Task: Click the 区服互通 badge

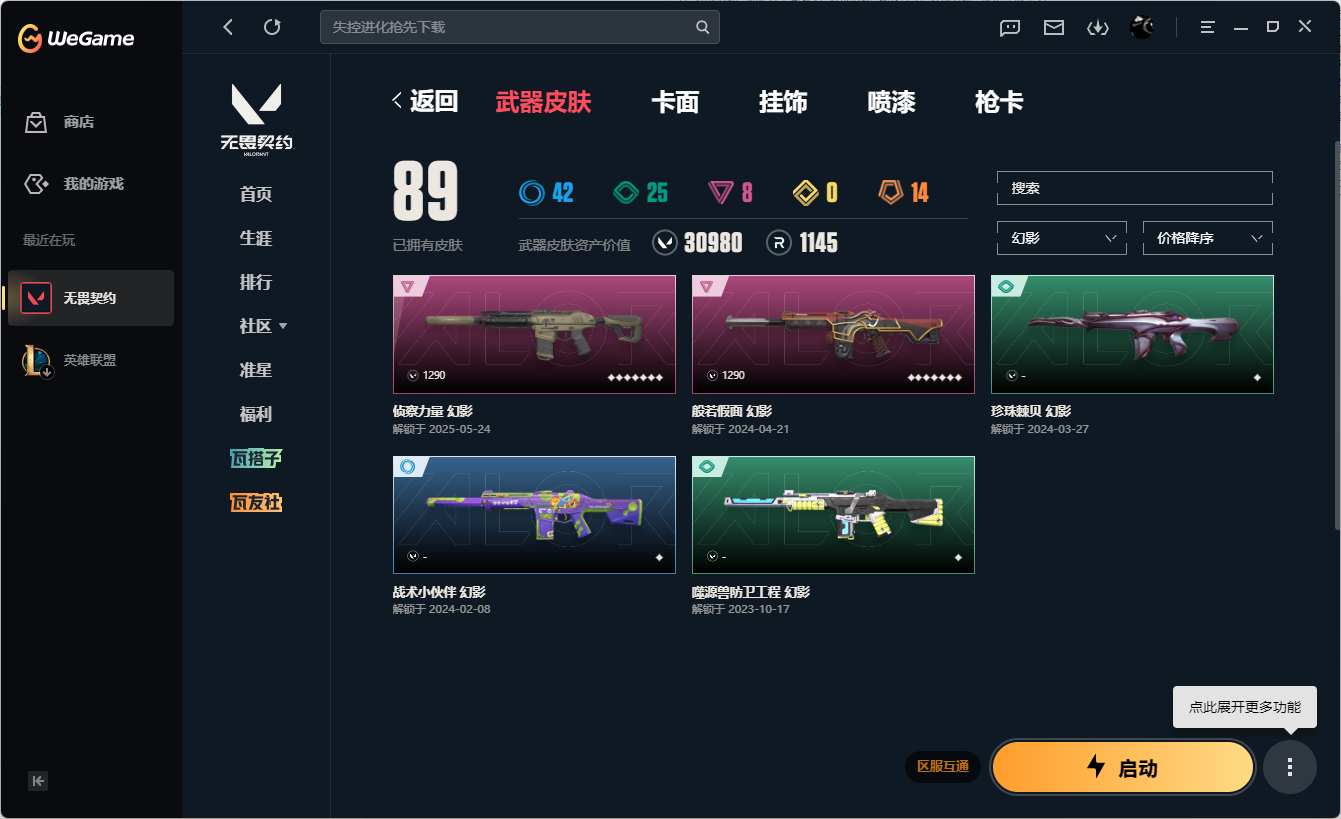Action: pyautogui.click(x=943, y=766)
